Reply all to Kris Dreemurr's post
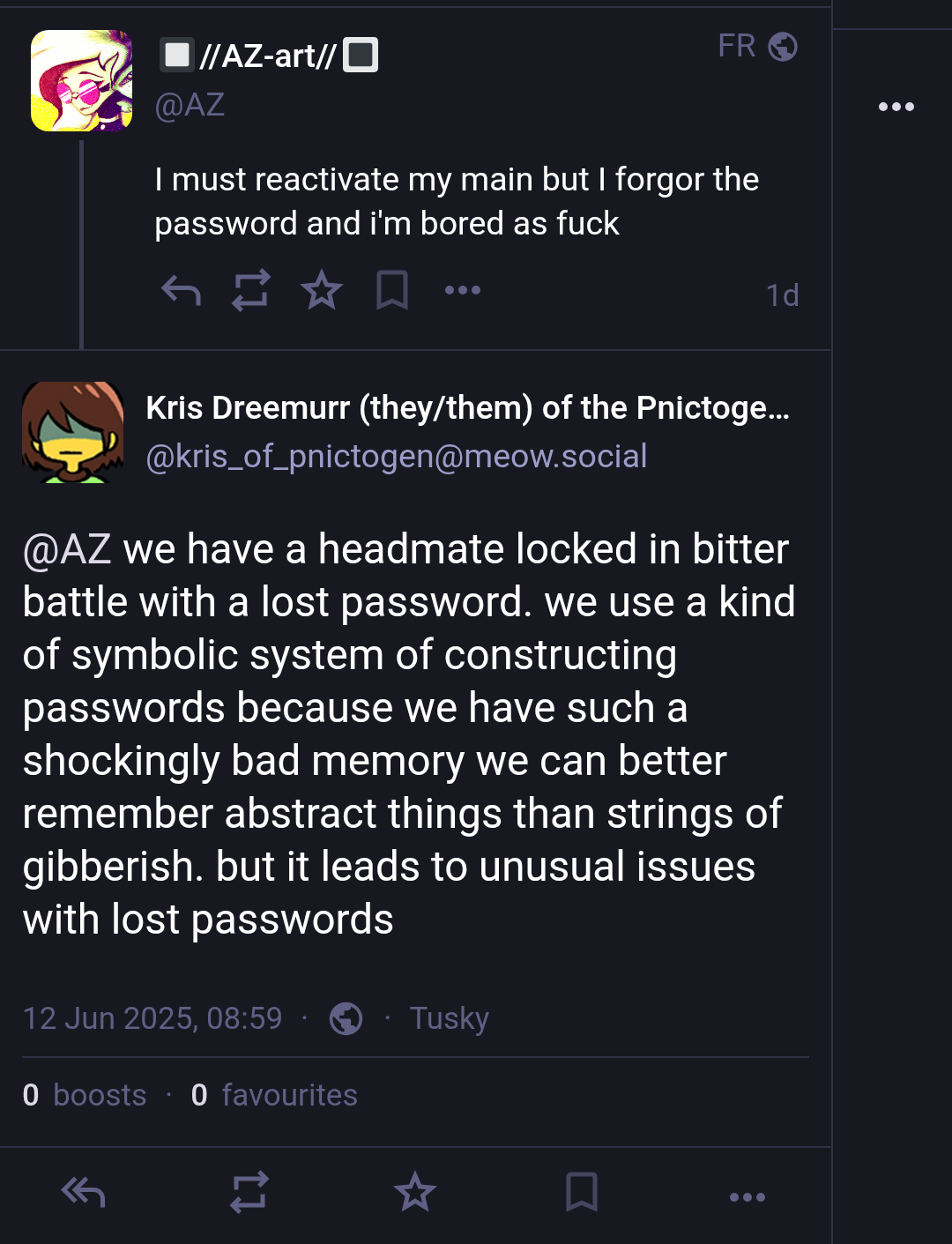Screen dimensions: 952x1244 point(84,1193)
